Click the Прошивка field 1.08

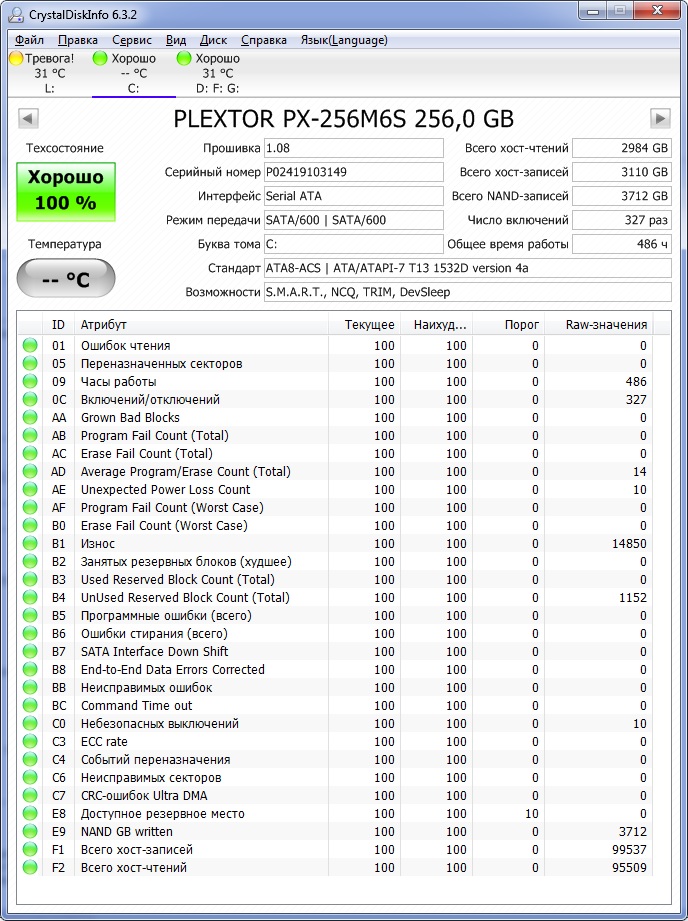[354, 148]
